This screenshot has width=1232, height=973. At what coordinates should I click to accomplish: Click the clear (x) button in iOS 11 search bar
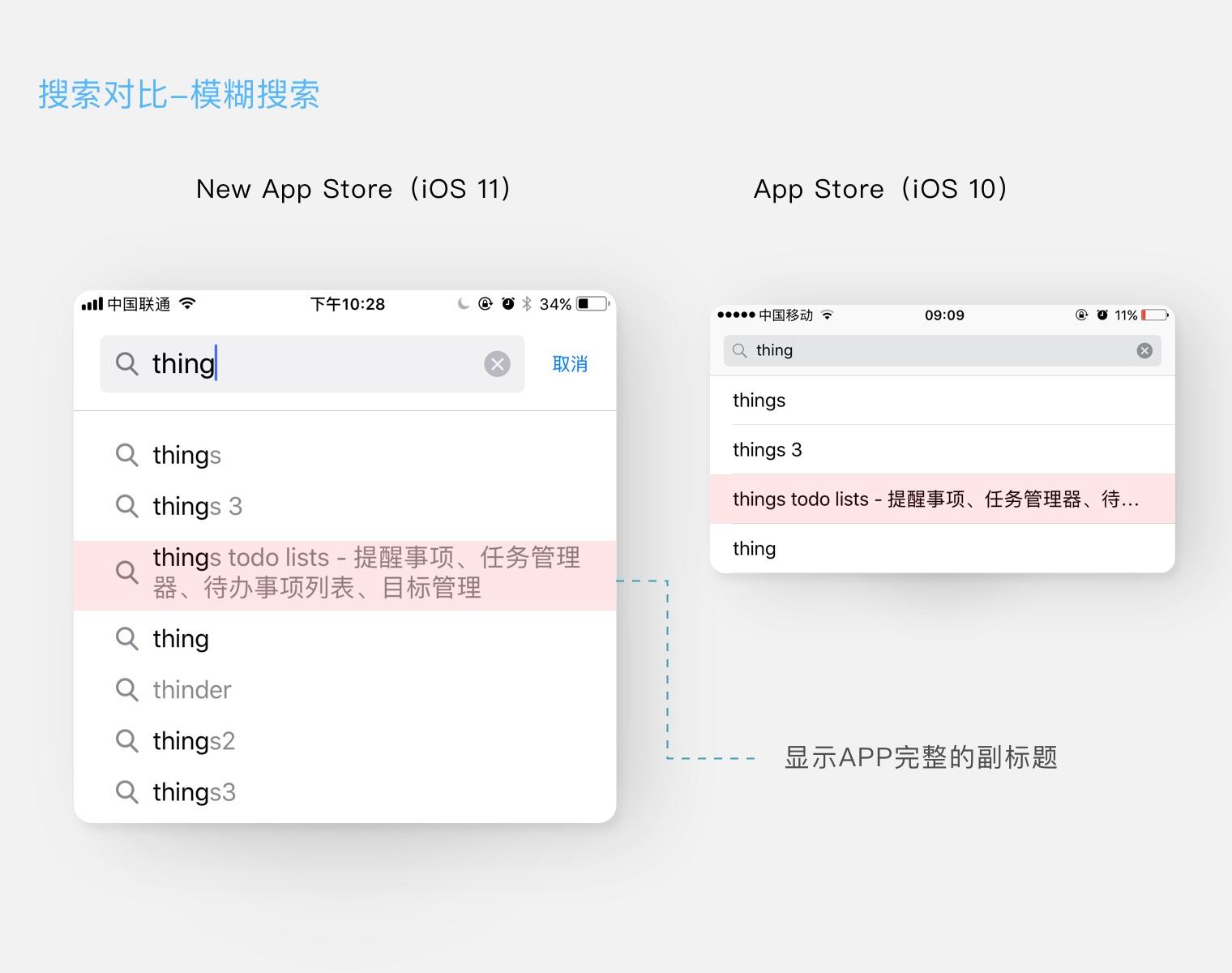pos(498,364)
